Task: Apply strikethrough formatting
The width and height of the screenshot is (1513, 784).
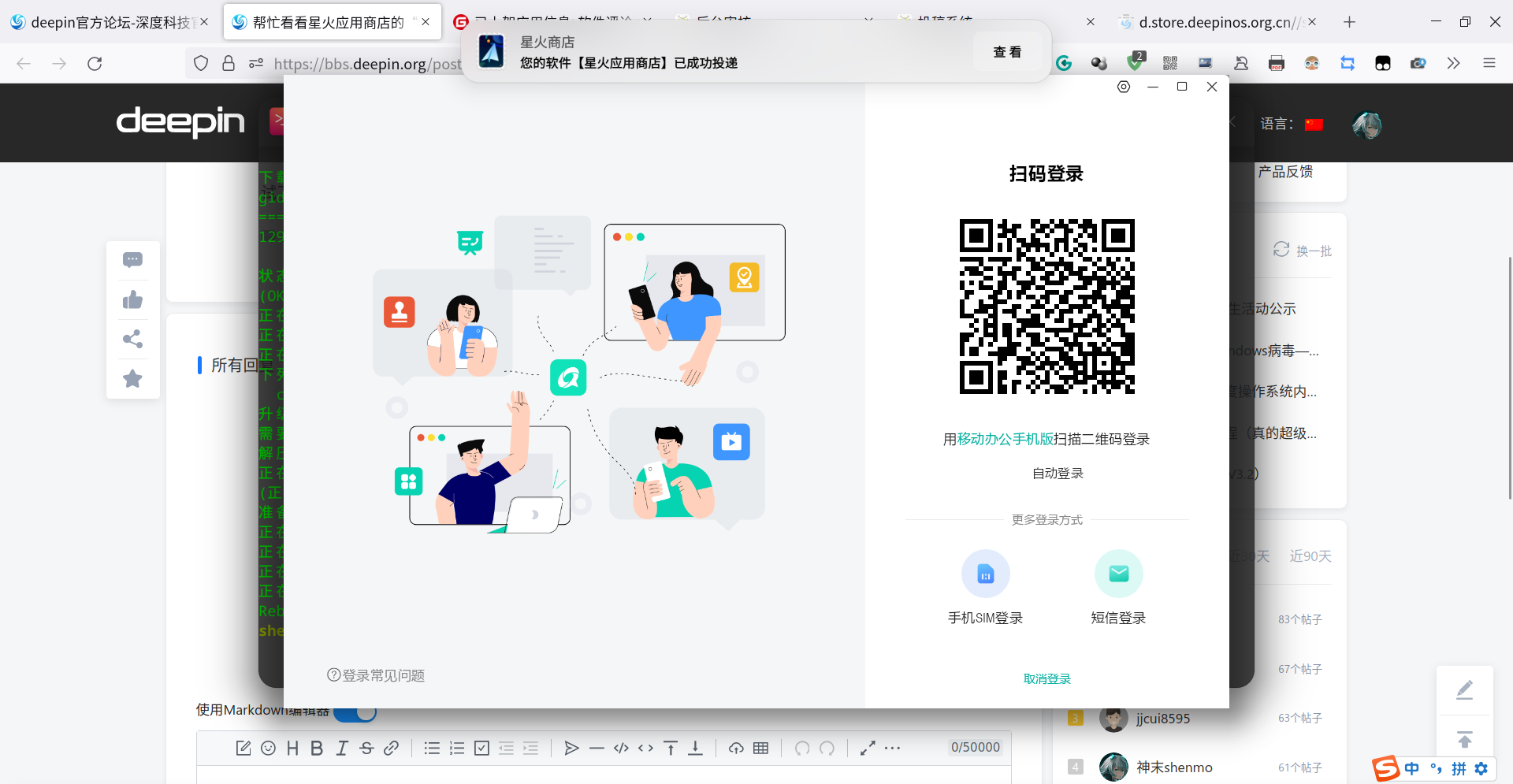Action: tap(366, 748)
